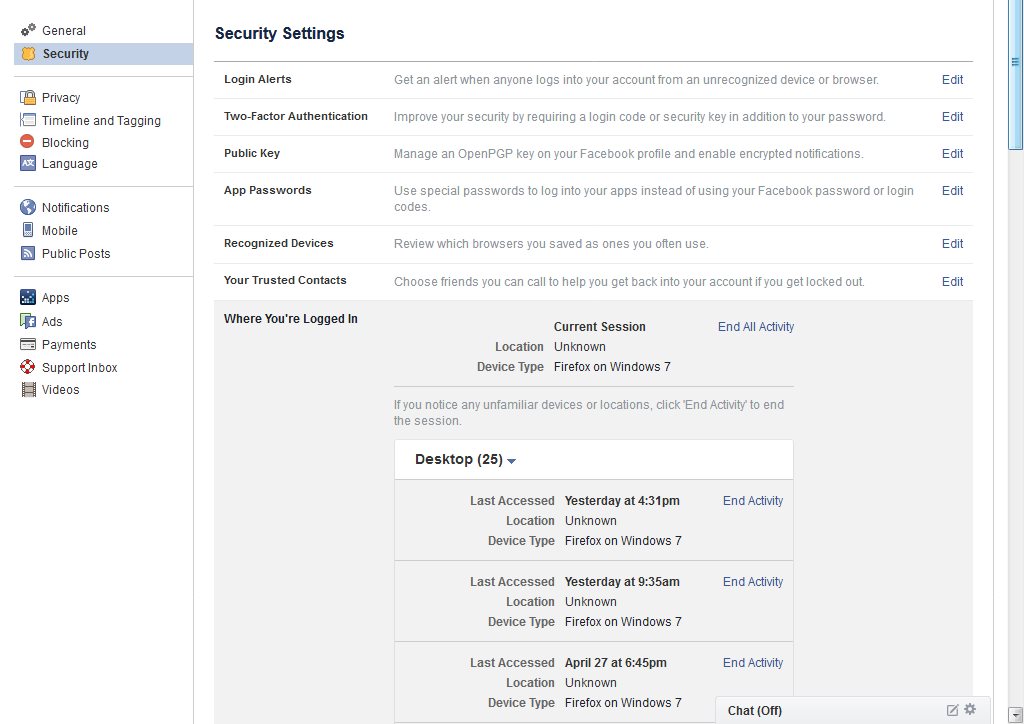Open Videos settings
The width and height of the screenshot is (1024, 724).
(x=61, y=390)
